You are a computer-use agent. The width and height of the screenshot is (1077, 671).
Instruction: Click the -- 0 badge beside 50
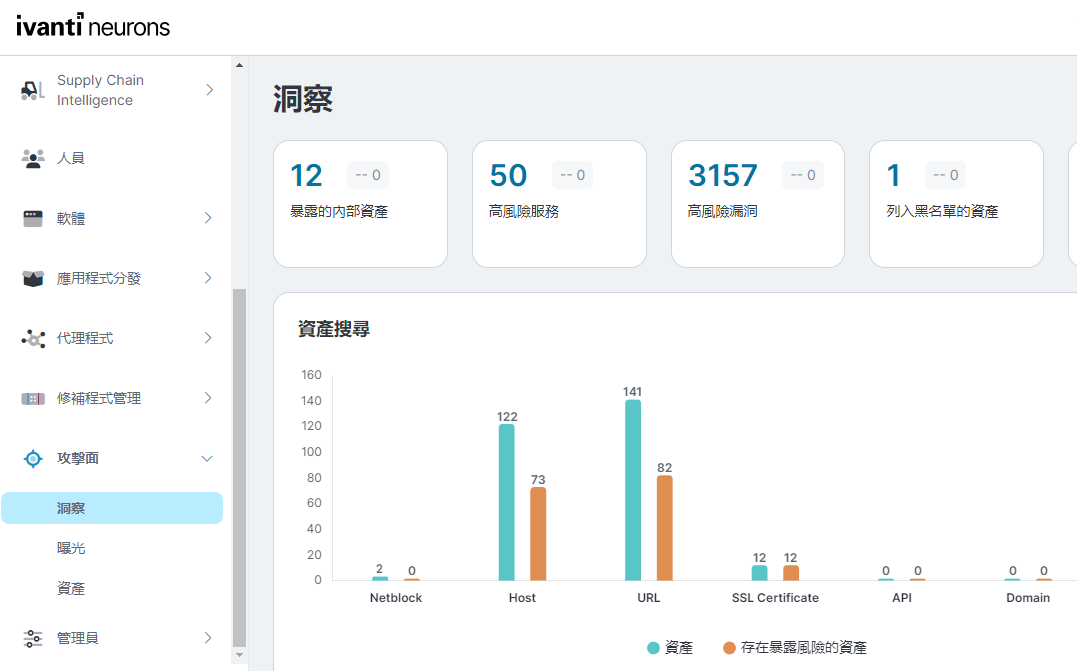point(572,175)
